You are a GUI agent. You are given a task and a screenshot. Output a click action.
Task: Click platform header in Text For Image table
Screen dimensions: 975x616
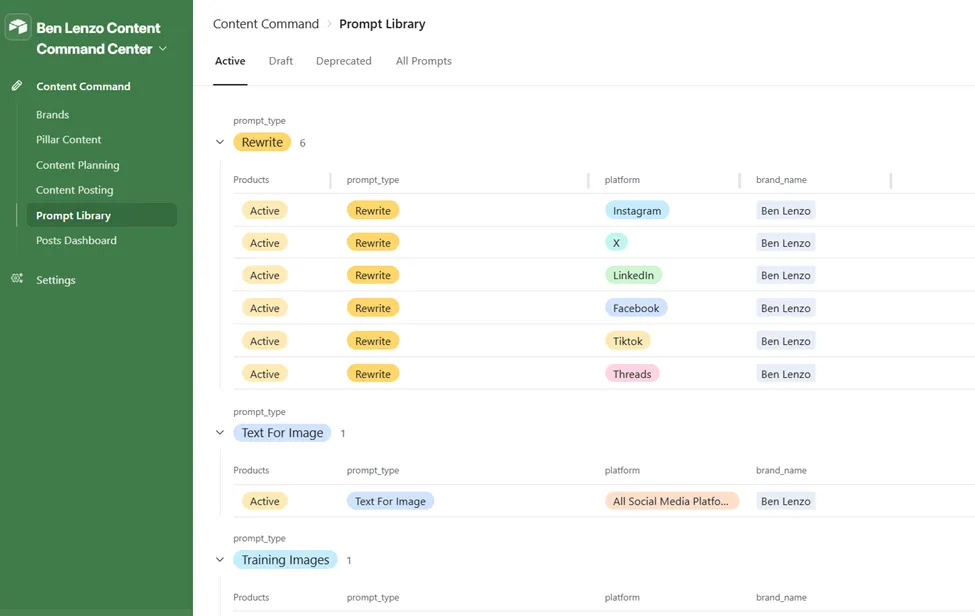[622, 471]
